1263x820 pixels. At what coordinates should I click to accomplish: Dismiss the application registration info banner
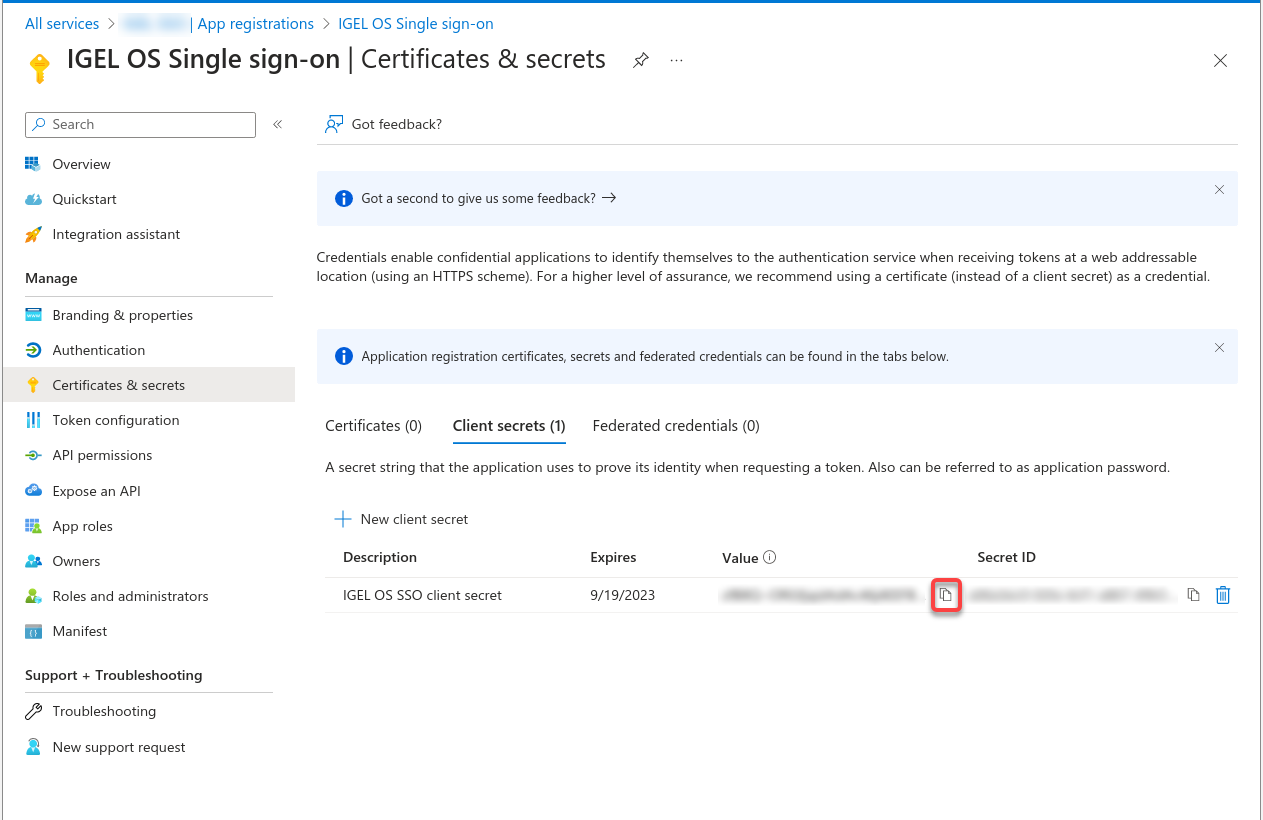coord(1219,348)
